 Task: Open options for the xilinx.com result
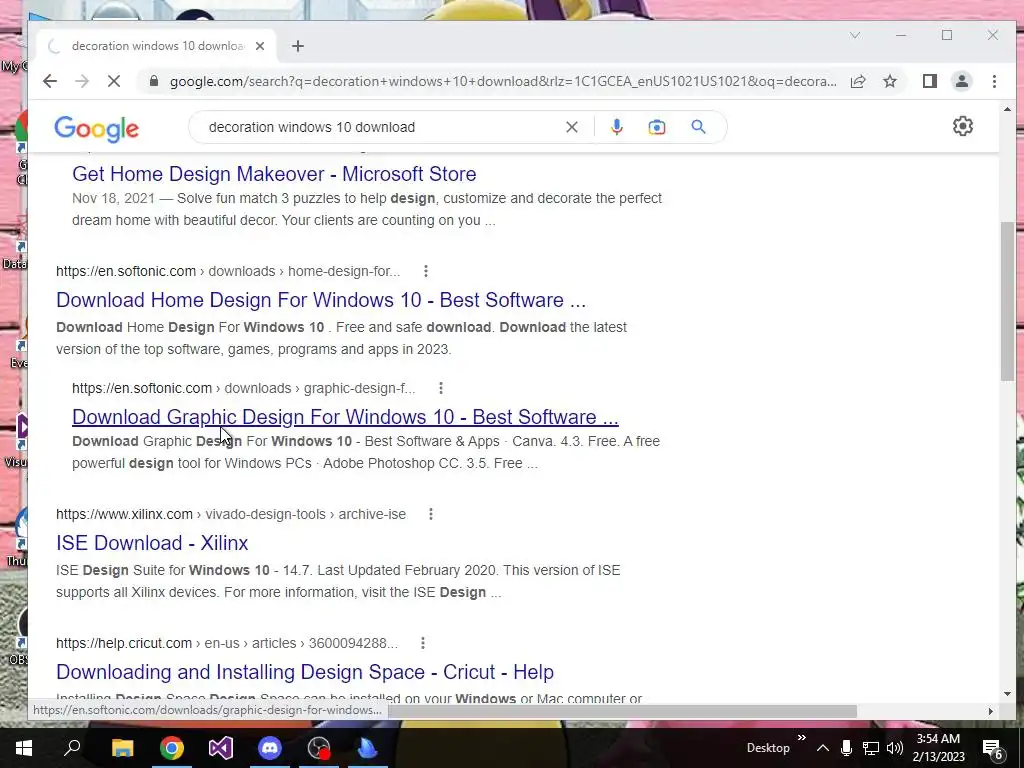click(430, 514)
